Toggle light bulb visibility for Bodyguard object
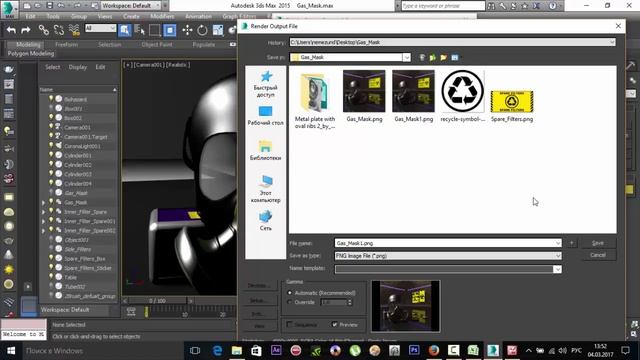The height and width of the screenshot is (360, 640). pyautogui.click(x=51, y=99)
